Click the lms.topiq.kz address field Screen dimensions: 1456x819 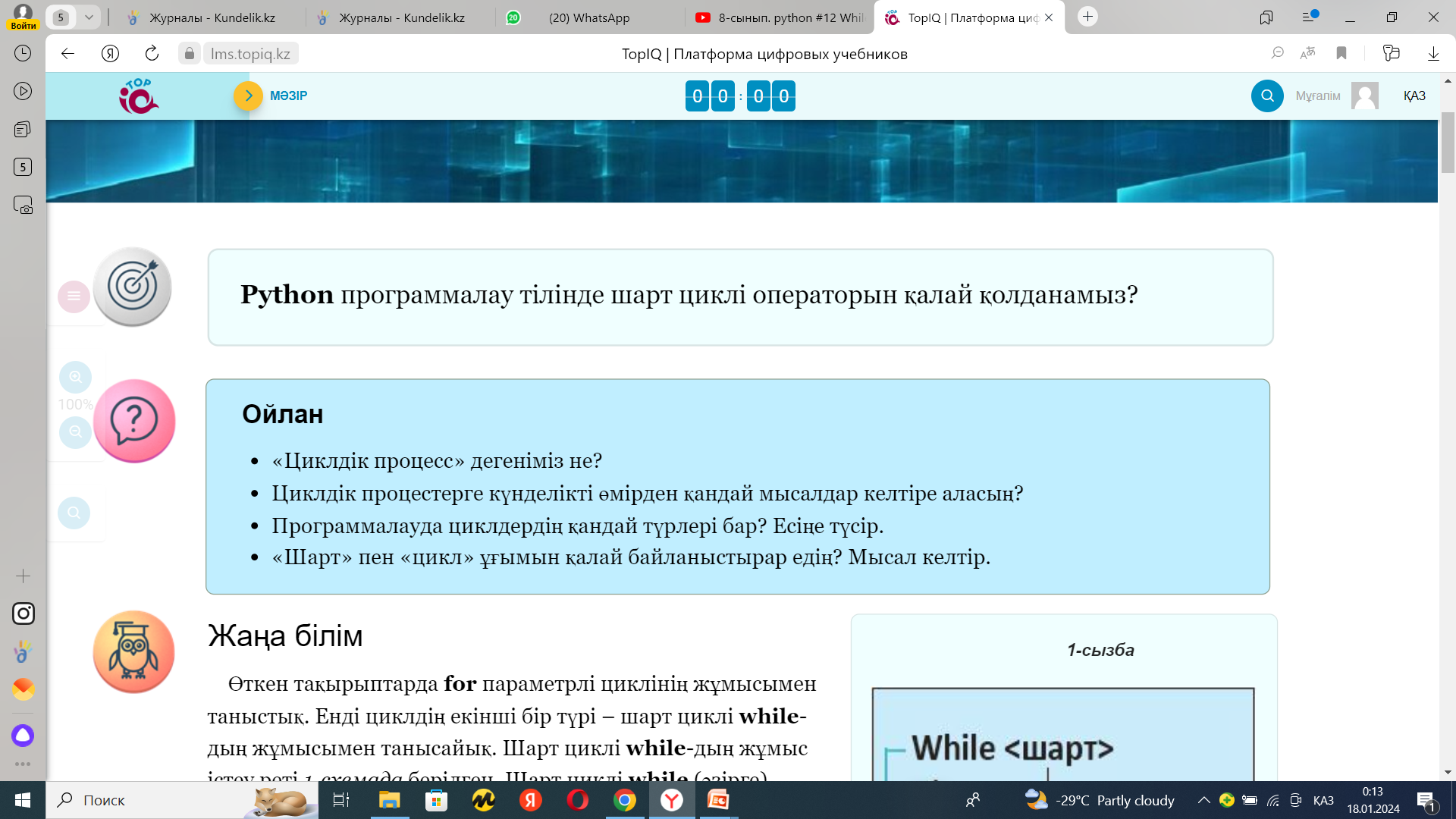coord(250,54)
